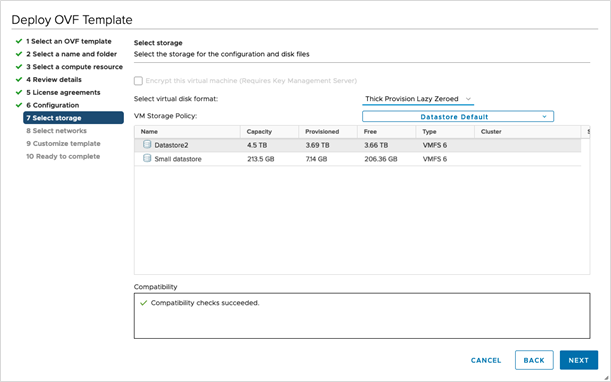Image resolution: width=611 pixels, height=382 pixels.
Task: Click VMFS 6 type in Small datastore row
Action: click(x=434, y=159)
